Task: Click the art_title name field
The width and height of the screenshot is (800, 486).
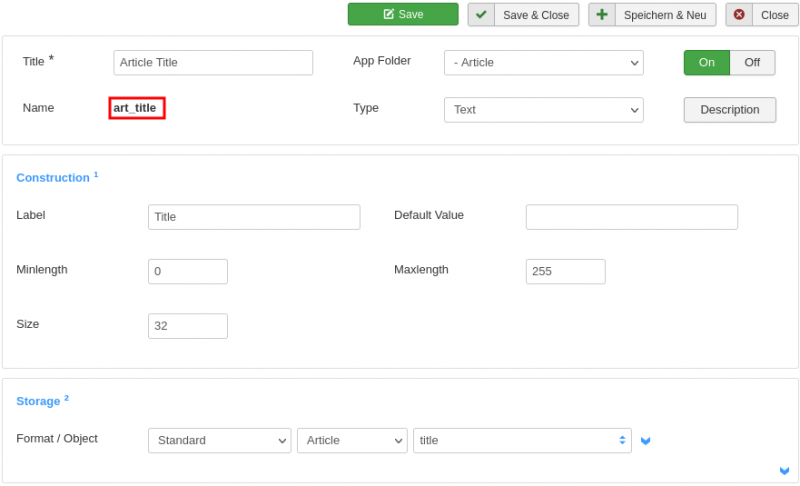Action: 137,108
